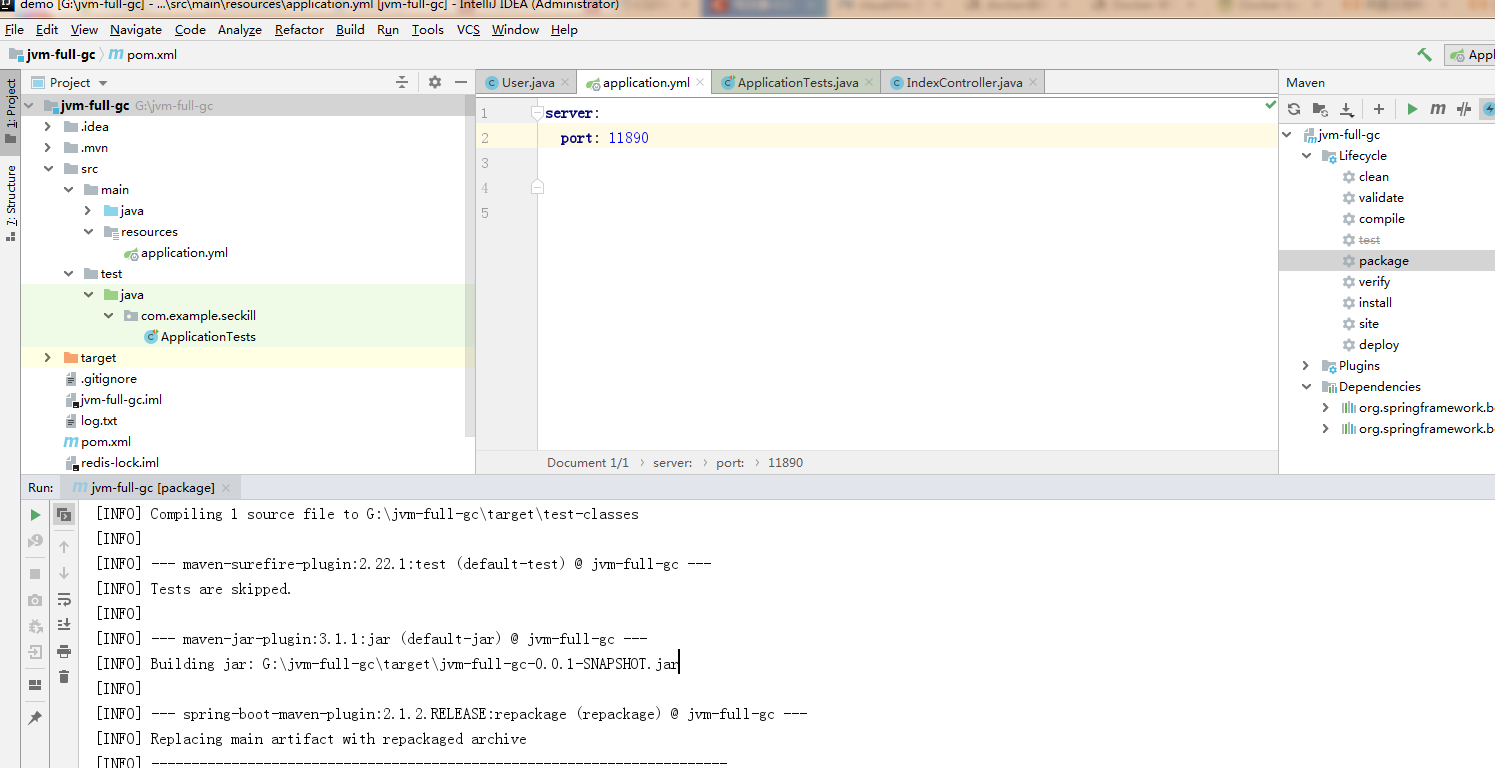Collapse the resources folder

point(88,232)
